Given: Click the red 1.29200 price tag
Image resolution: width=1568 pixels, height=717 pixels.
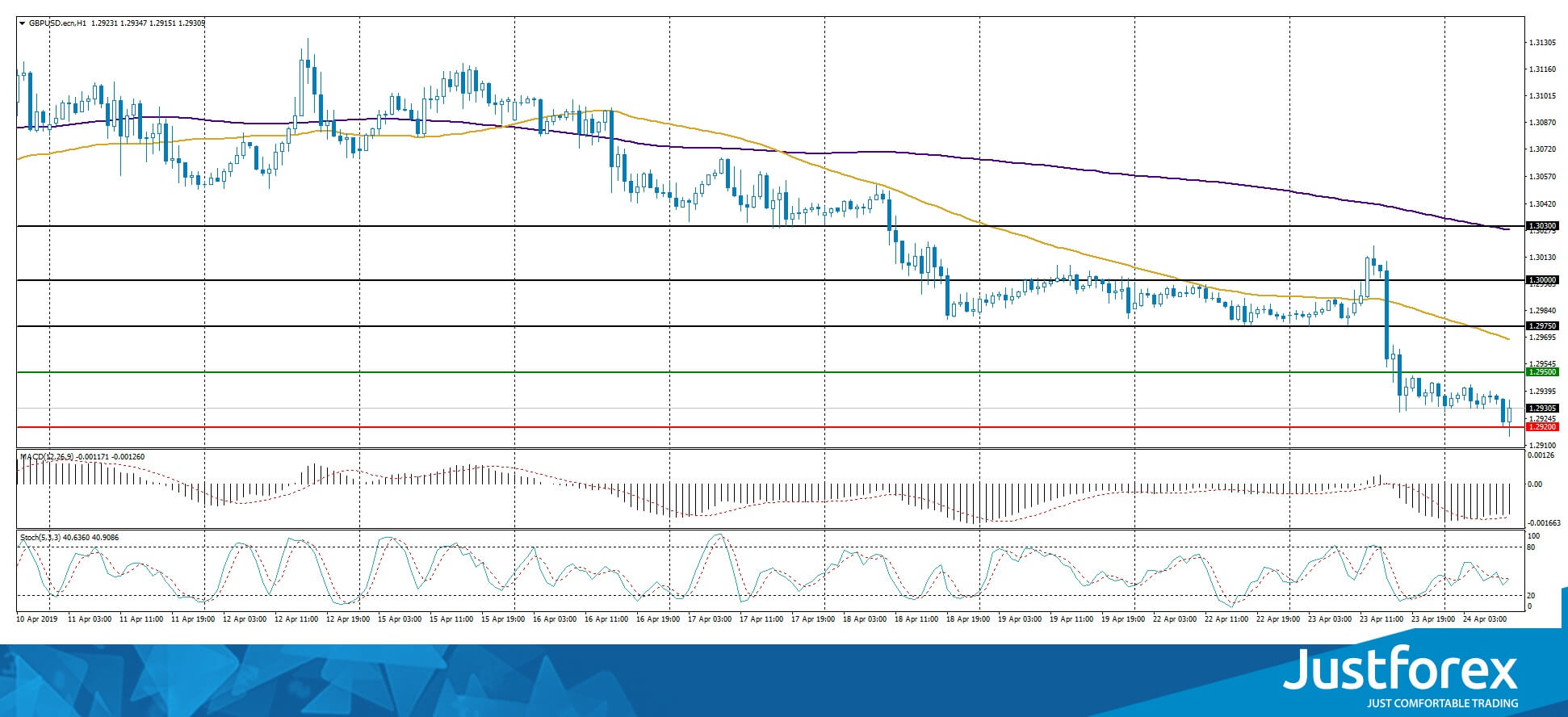Looking at the screenshot, I should pos(1542,427).
